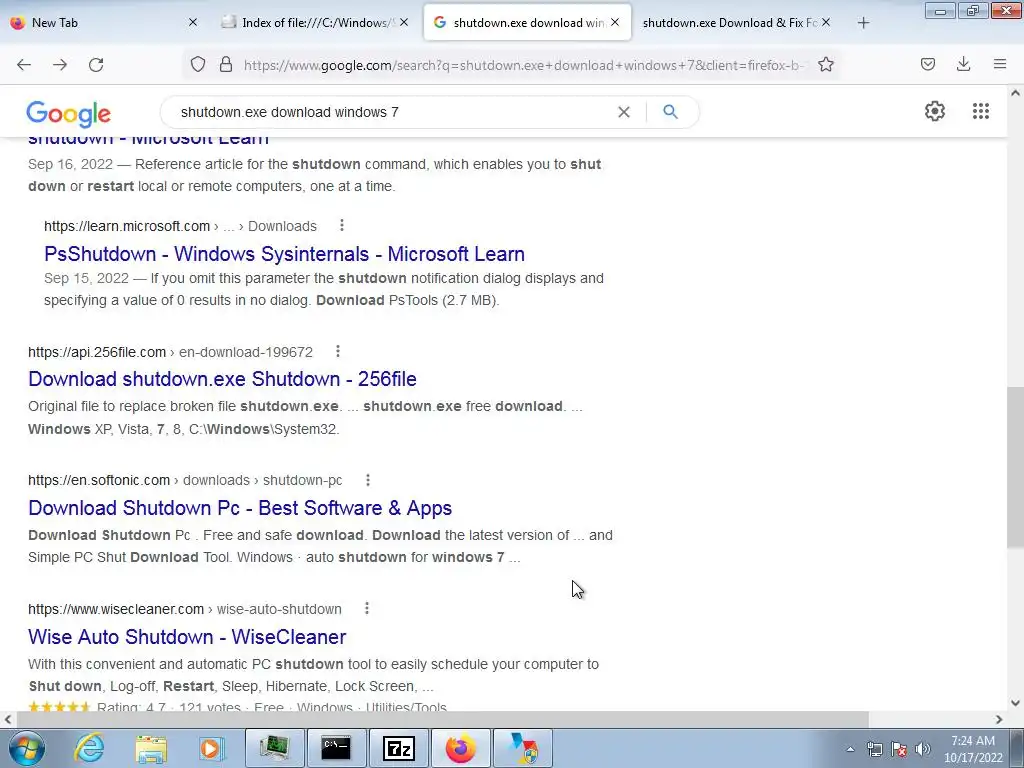Viewport: 1024px width, 768px height.
Task: Open Wise Auto Shutdown - WiseCleaner link
Action: click(187, 636)
